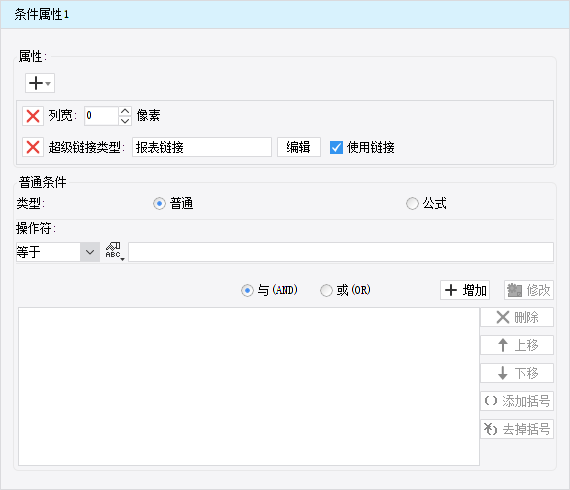This screenshot has width=570, height=490.
Task: Click the 删除 delete condition button
Action: [x=517, y=317]
